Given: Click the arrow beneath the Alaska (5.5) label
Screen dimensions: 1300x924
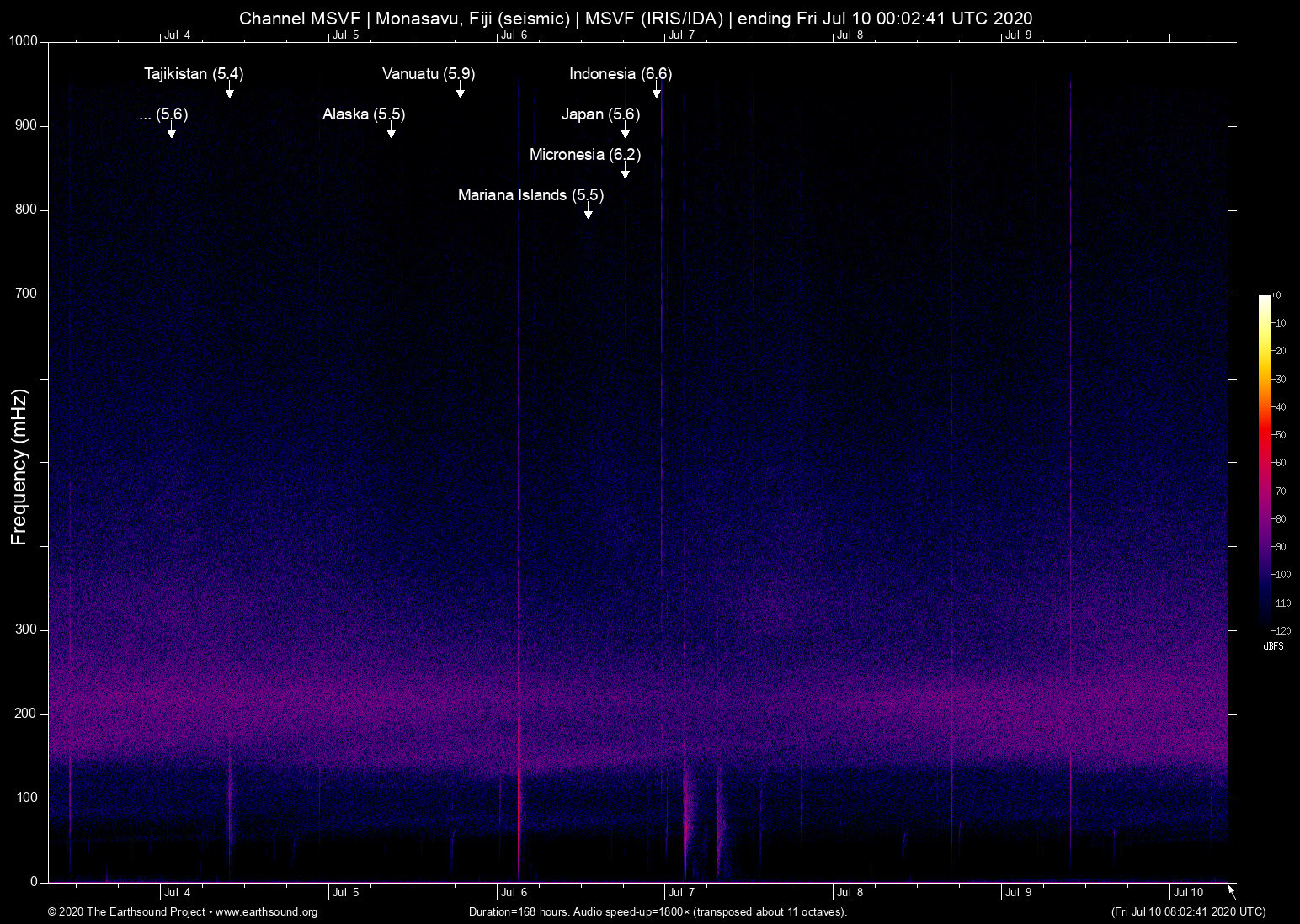Looking at the screenshot, I should pyautogui.click(x=391, y=131).
